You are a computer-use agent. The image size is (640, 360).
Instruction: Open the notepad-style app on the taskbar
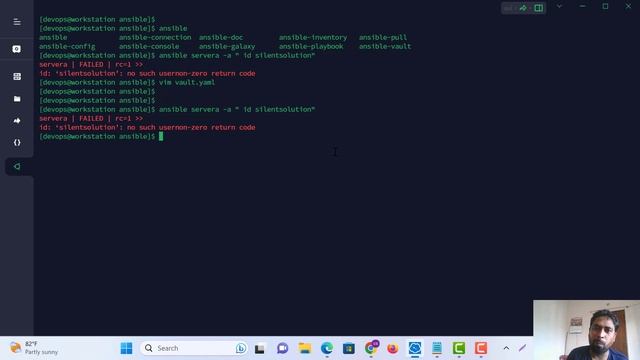437,348
